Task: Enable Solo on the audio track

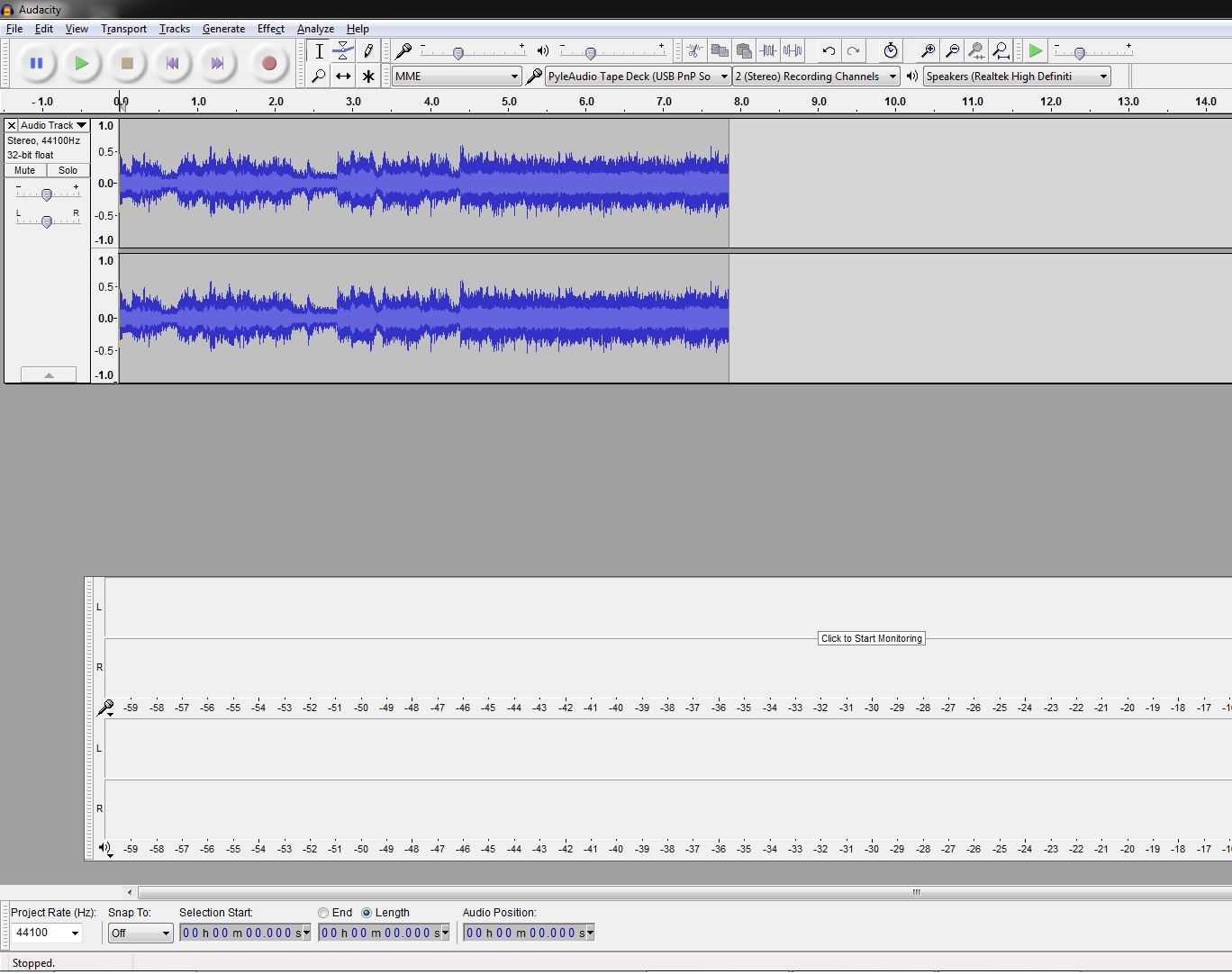Action: pos(68,170)
